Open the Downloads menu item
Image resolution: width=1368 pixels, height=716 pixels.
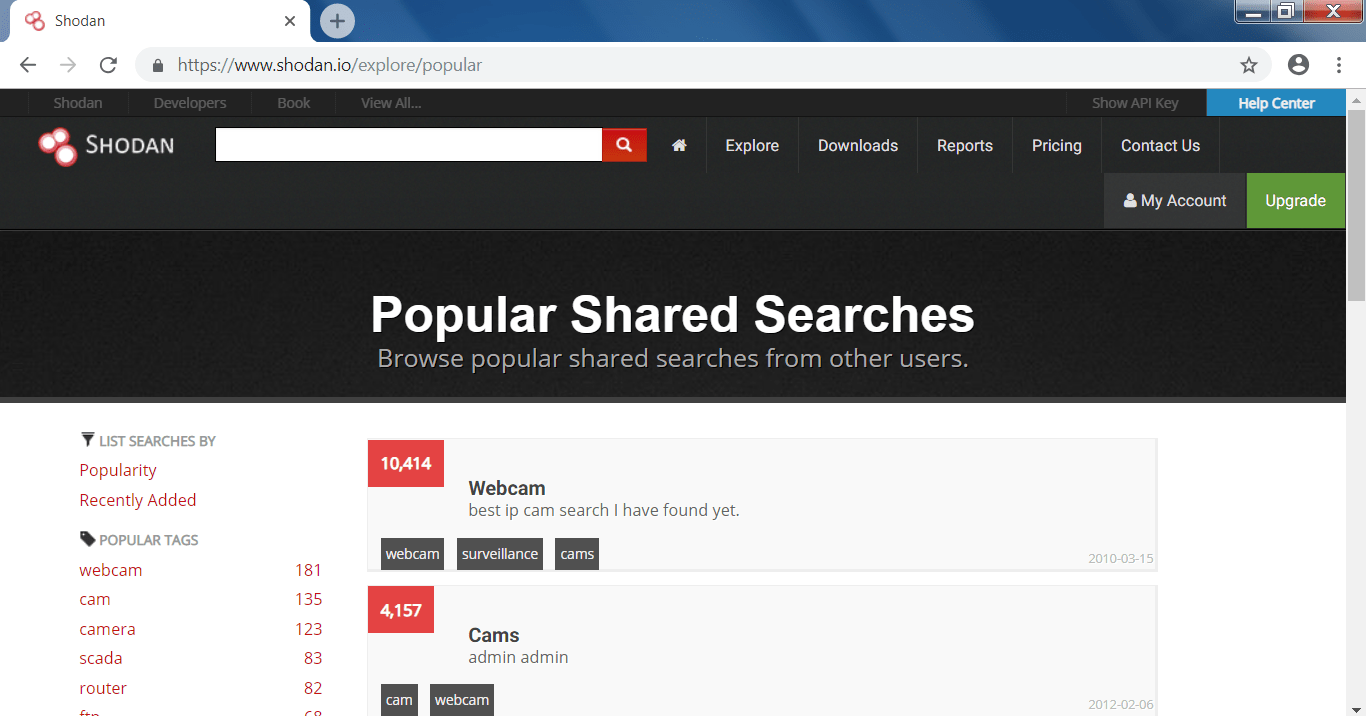858,145
